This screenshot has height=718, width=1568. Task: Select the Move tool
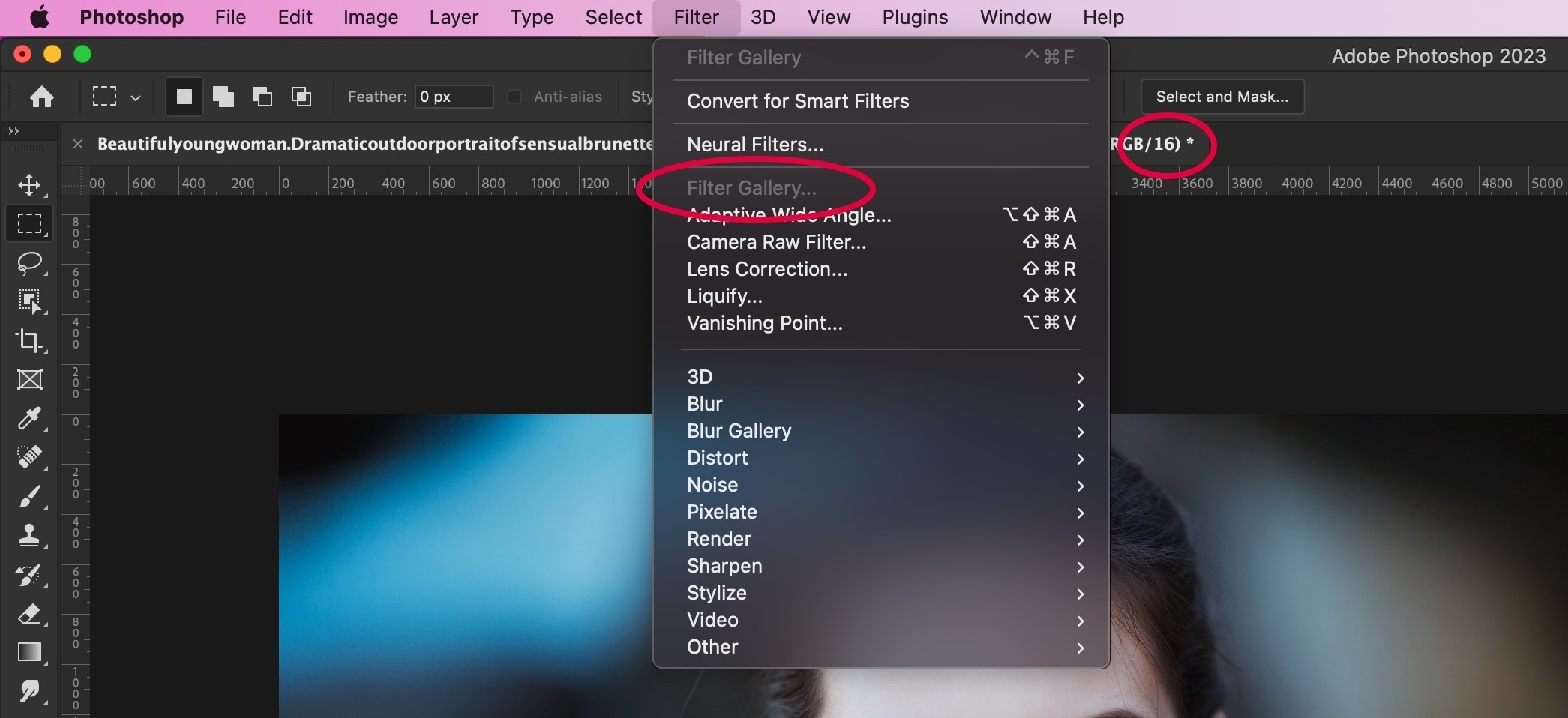(29, 184)
